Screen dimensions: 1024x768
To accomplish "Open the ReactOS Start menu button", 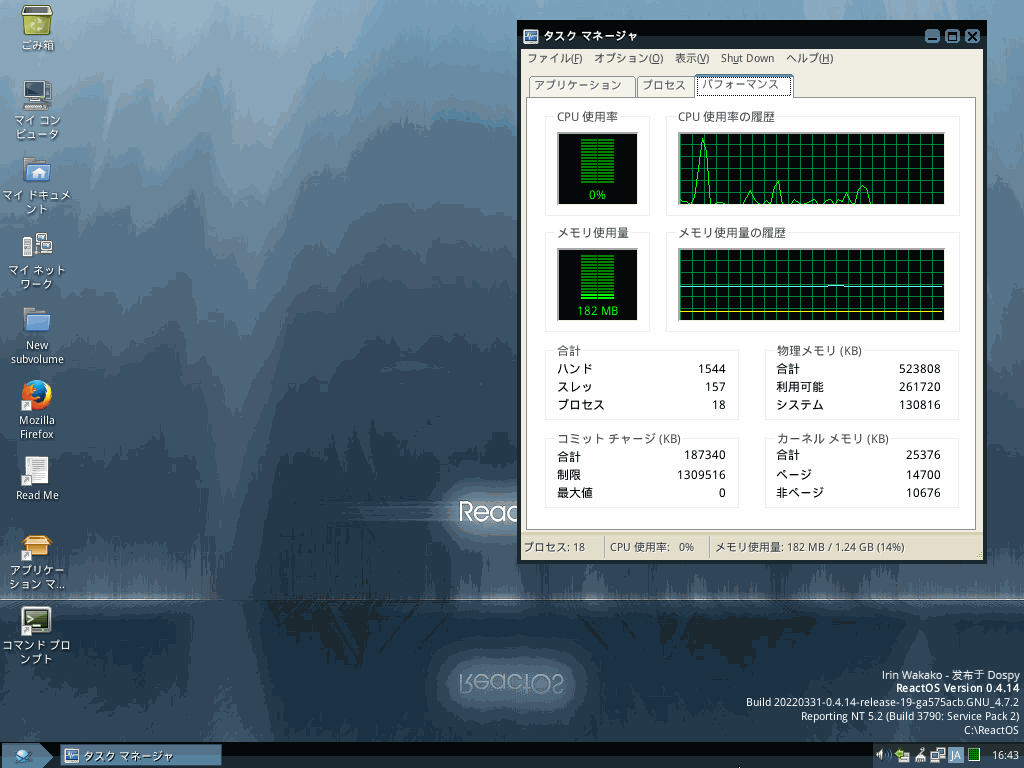I will 25,756.
